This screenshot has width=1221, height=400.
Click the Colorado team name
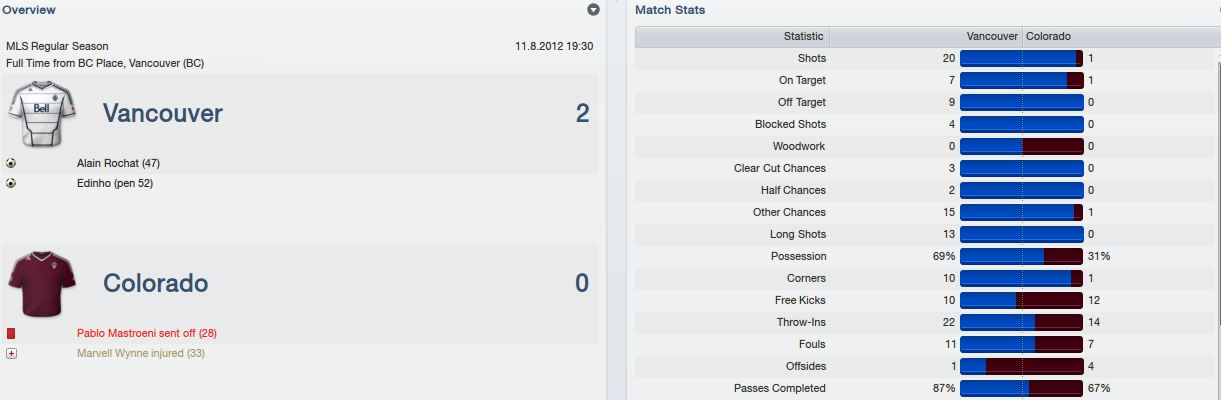click(156, 283)
